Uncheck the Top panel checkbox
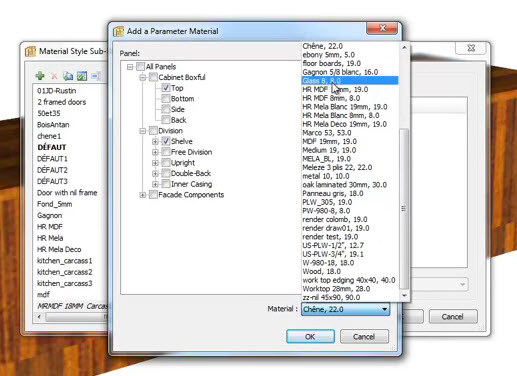The width and height of the screenshot is (517, 376). click(x=166, y=88)
